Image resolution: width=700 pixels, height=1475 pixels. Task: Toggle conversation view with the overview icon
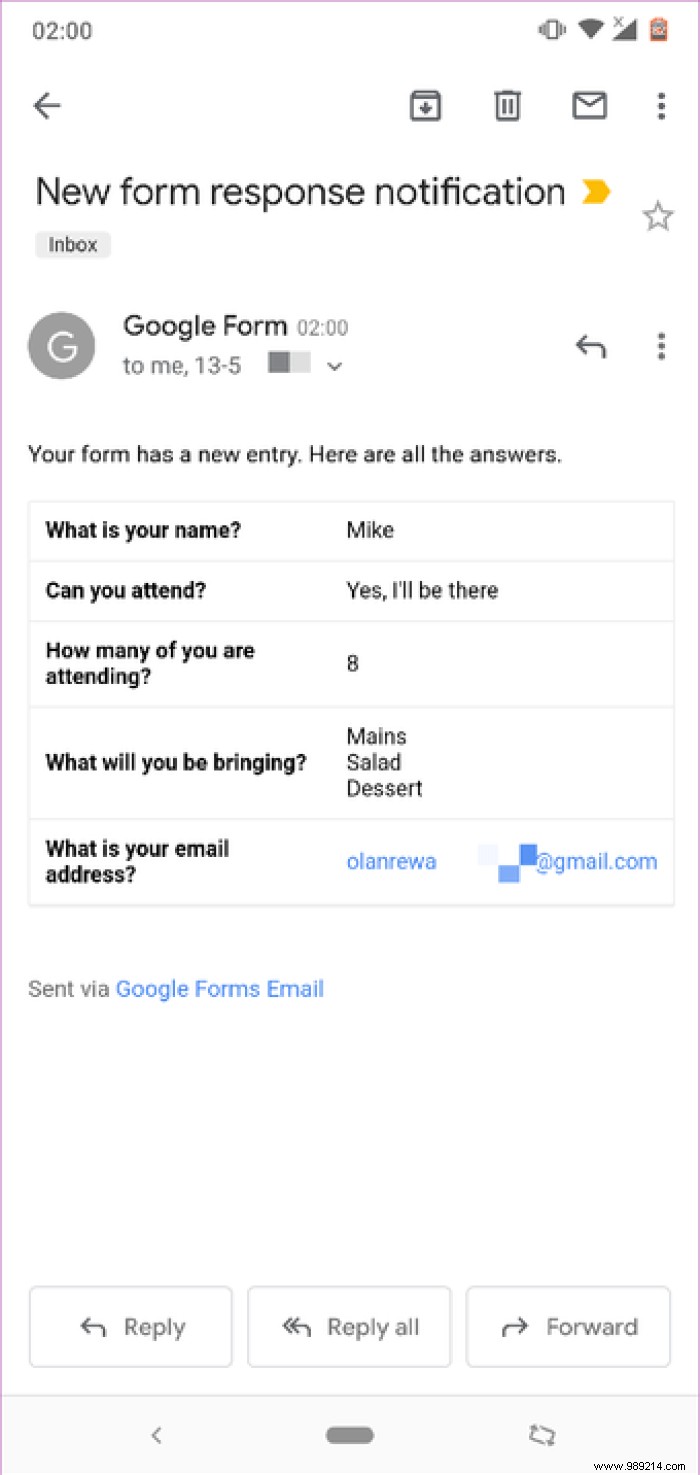542,1434
